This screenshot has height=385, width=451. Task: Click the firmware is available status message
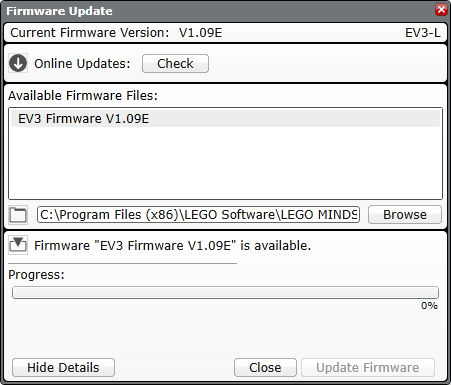tap(173, 245)
